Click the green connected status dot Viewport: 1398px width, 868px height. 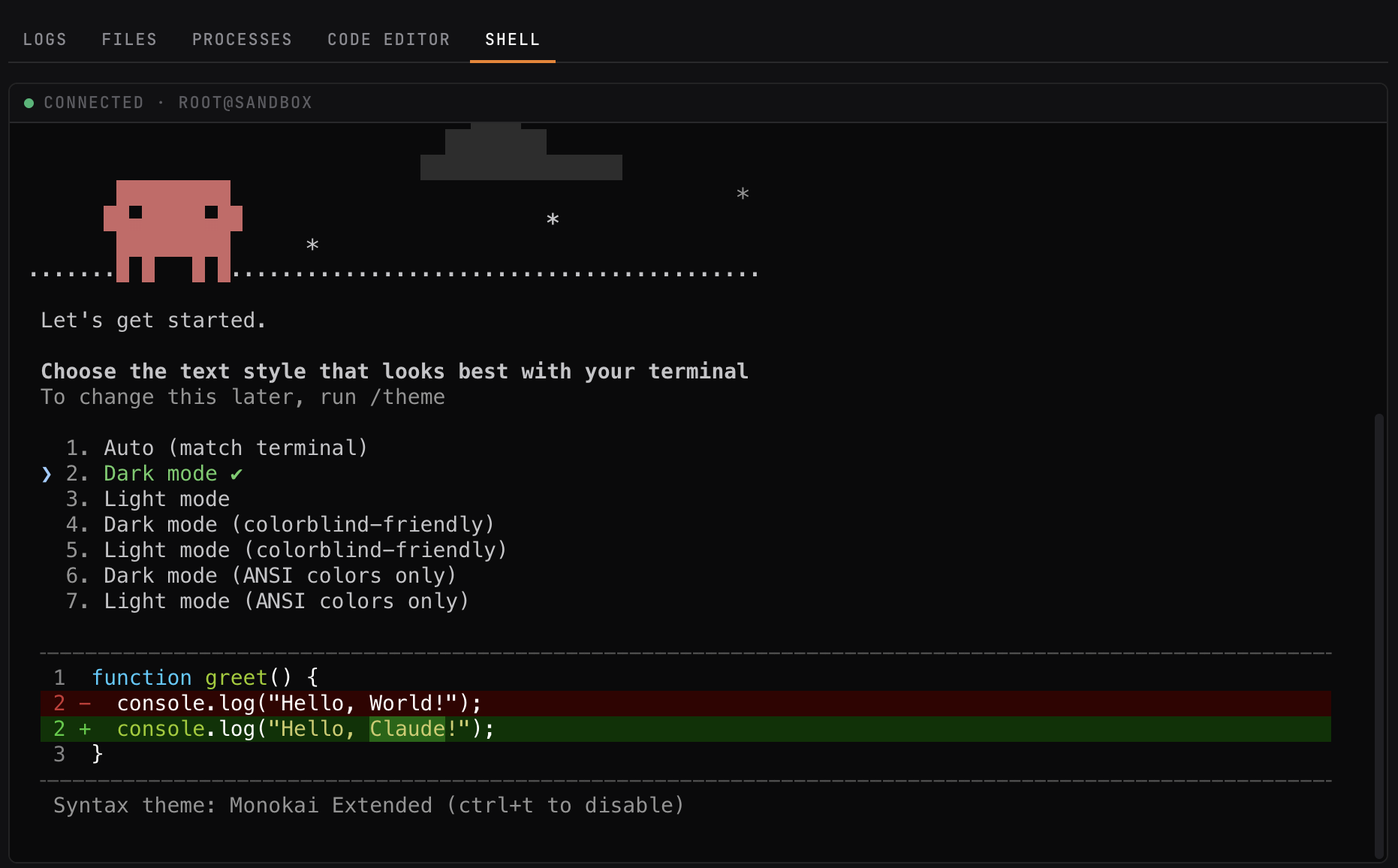point(29,103)
